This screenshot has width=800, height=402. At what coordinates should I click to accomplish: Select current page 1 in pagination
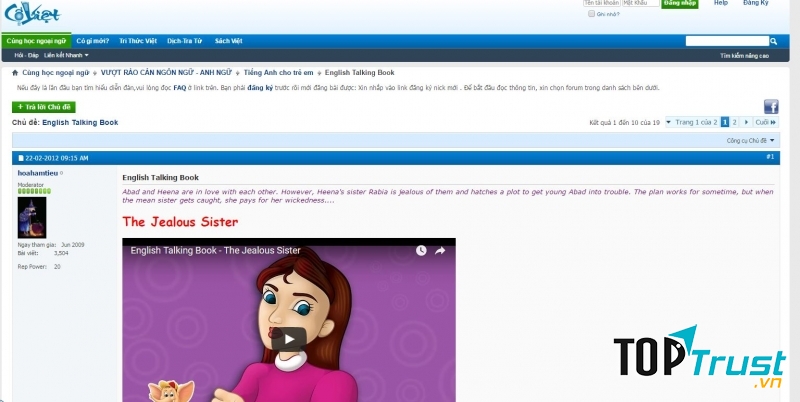(x=725, y=122)
